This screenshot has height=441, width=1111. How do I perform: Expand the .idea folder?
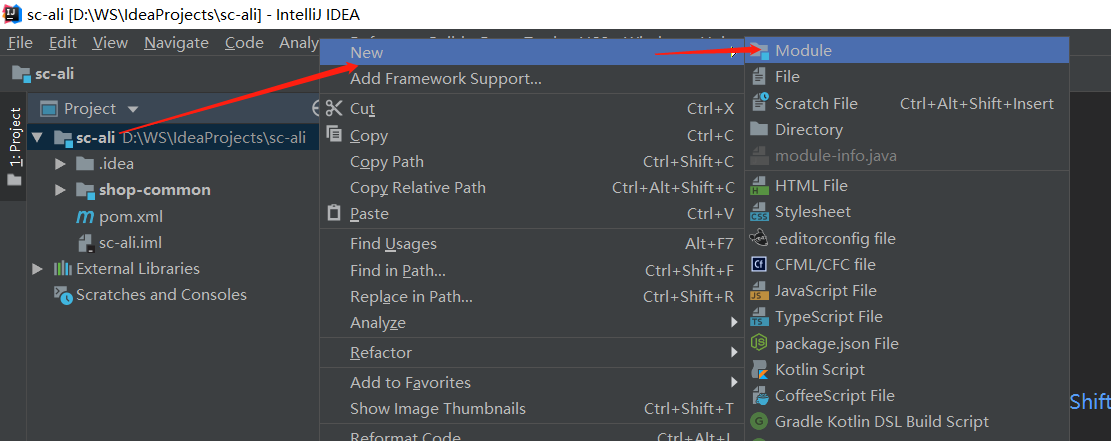(61, 164)
